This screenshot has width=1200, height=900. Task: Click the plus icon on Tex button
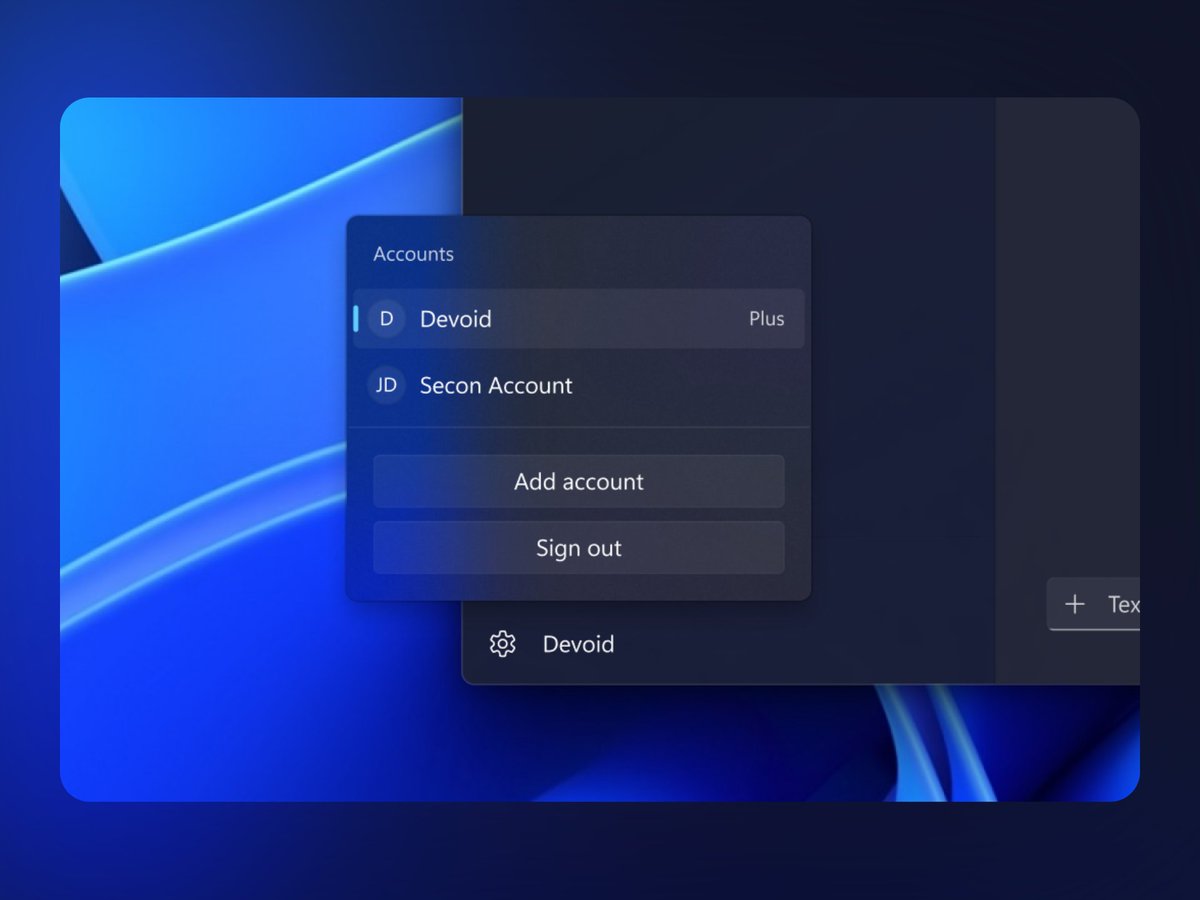tap(1075, 604)
